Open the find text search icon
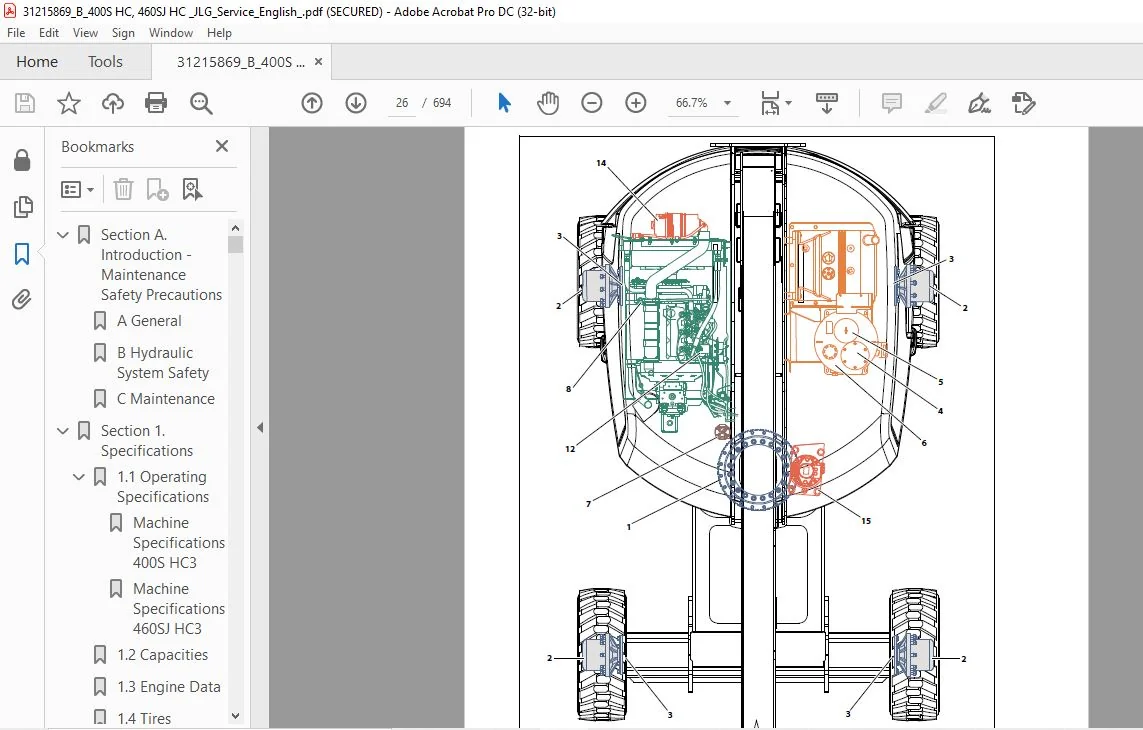 point(200,103)
